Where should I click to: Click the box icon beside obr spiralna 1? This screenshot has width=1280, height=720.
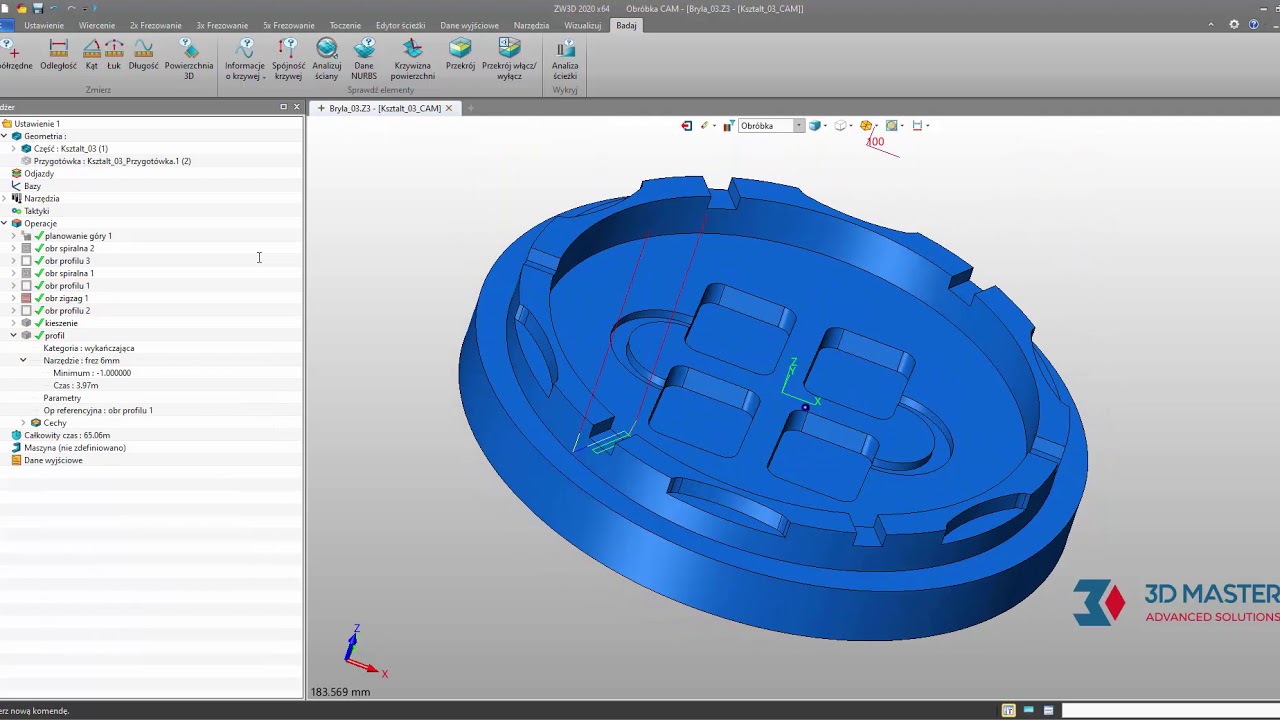tap(27, 274)
